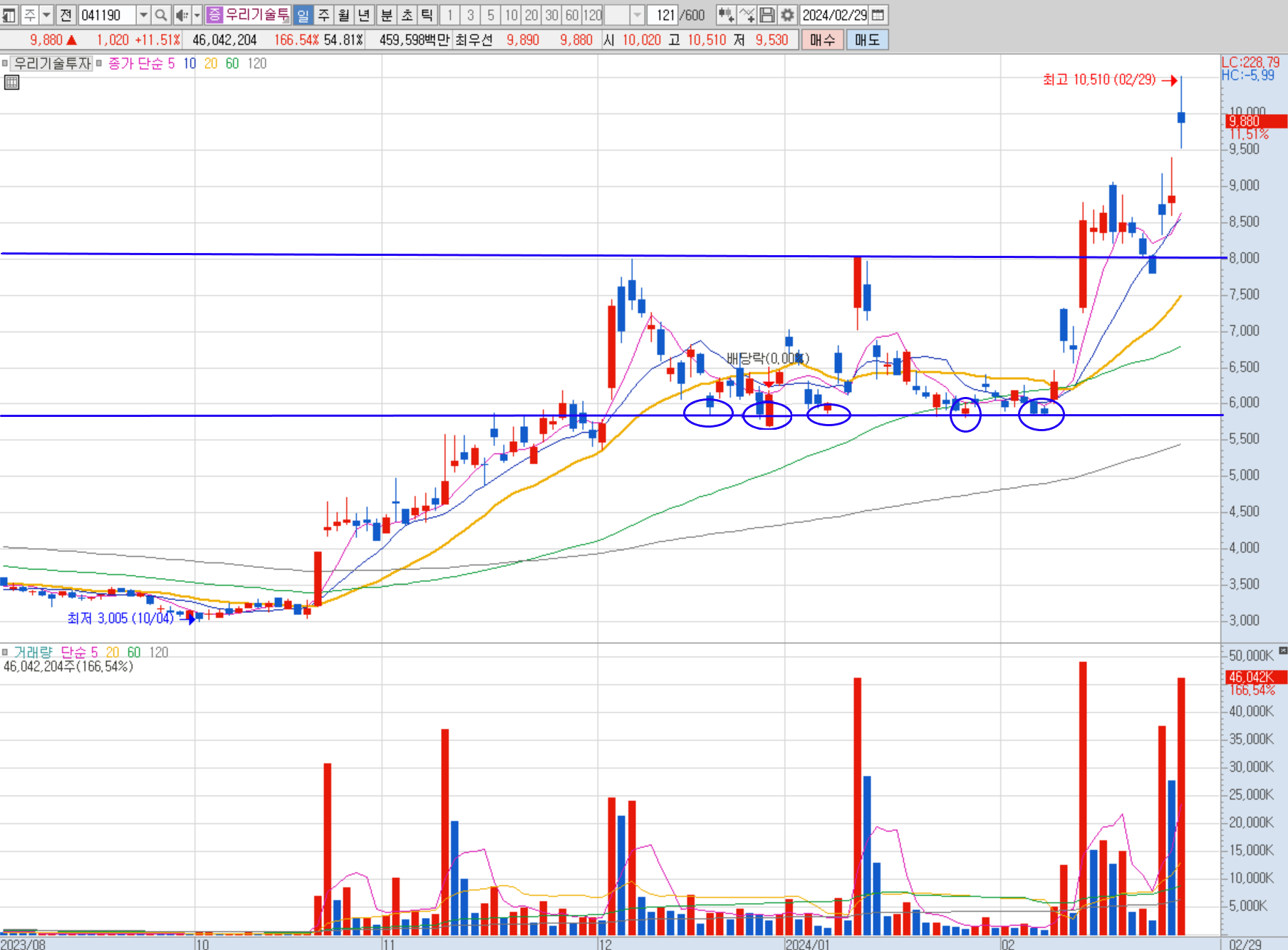This screenshot has width=1288, height=950.
Task: Choose the 60 interval button
Action: click(572, 15)
